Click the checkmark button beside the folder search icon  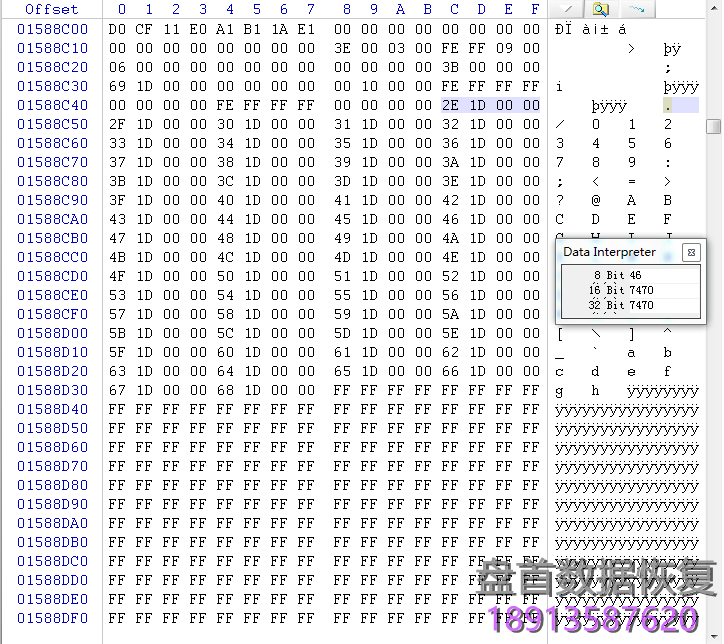tap(568, 9)
